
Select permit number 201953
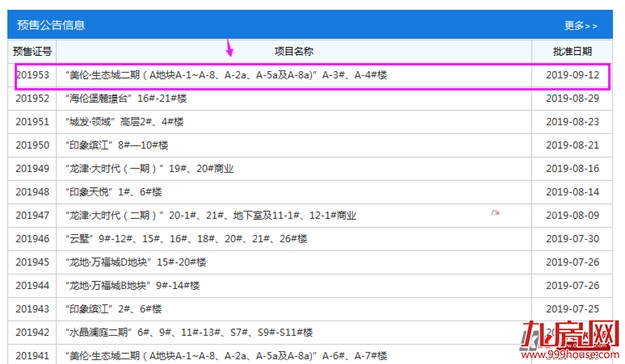32,75
